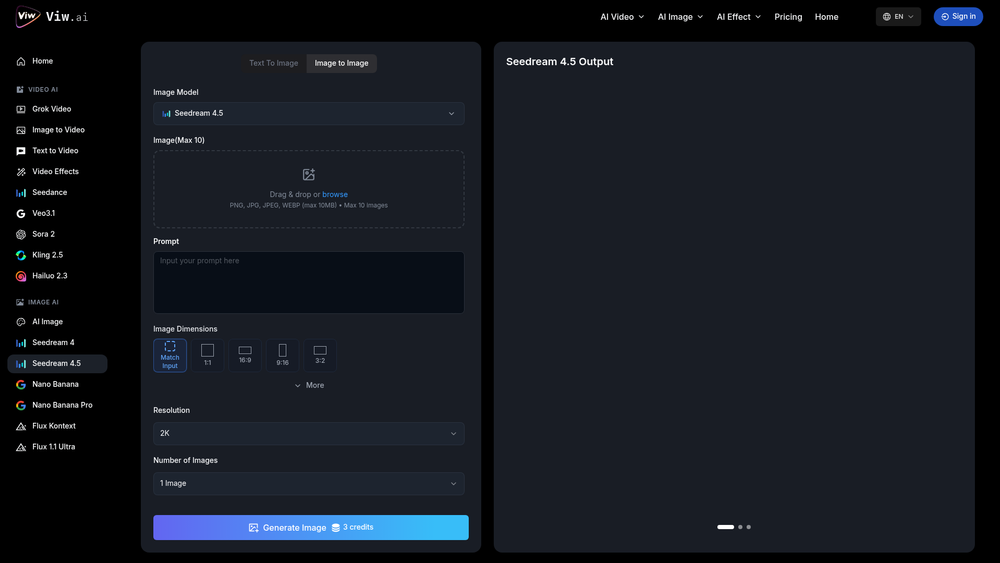Click browse link to upload

click(335, 194)
